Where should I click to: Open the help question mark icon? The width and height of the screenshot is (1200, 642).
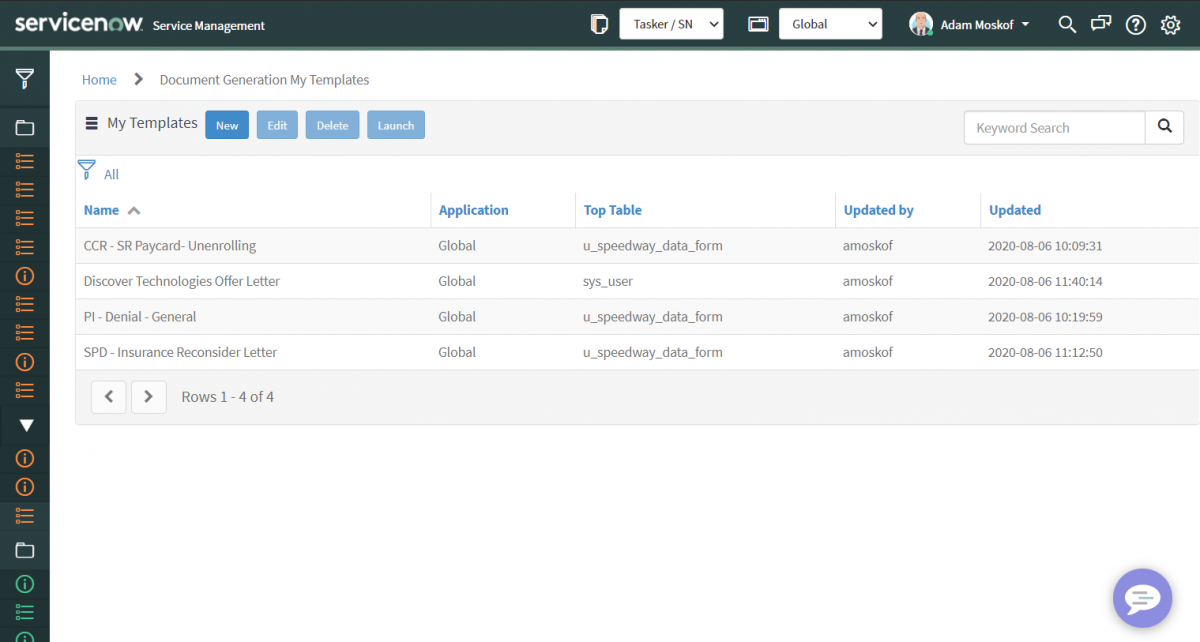(x=1135, y=25)
